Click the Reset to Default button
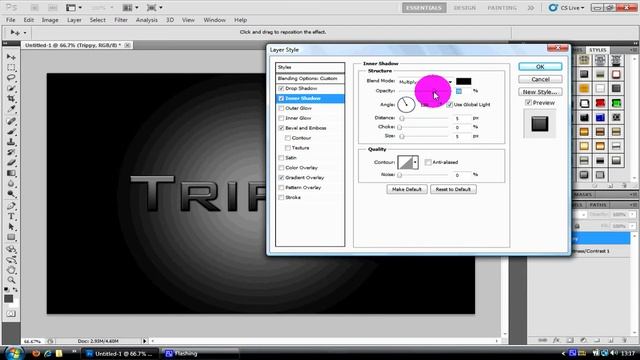Image resolution: width=640 pixels, height=360 pixels. click(x=453, y=189)
